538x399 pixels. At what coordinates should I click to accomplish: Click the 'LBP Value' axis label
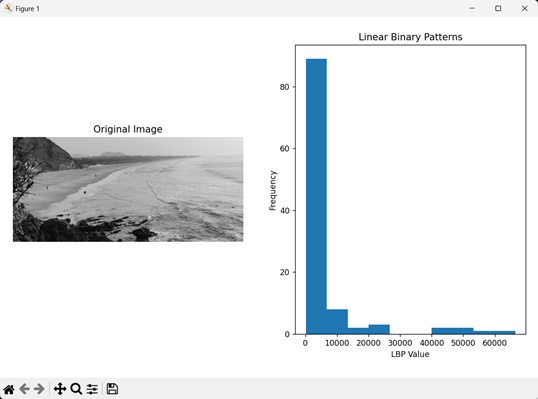[410, 354]
